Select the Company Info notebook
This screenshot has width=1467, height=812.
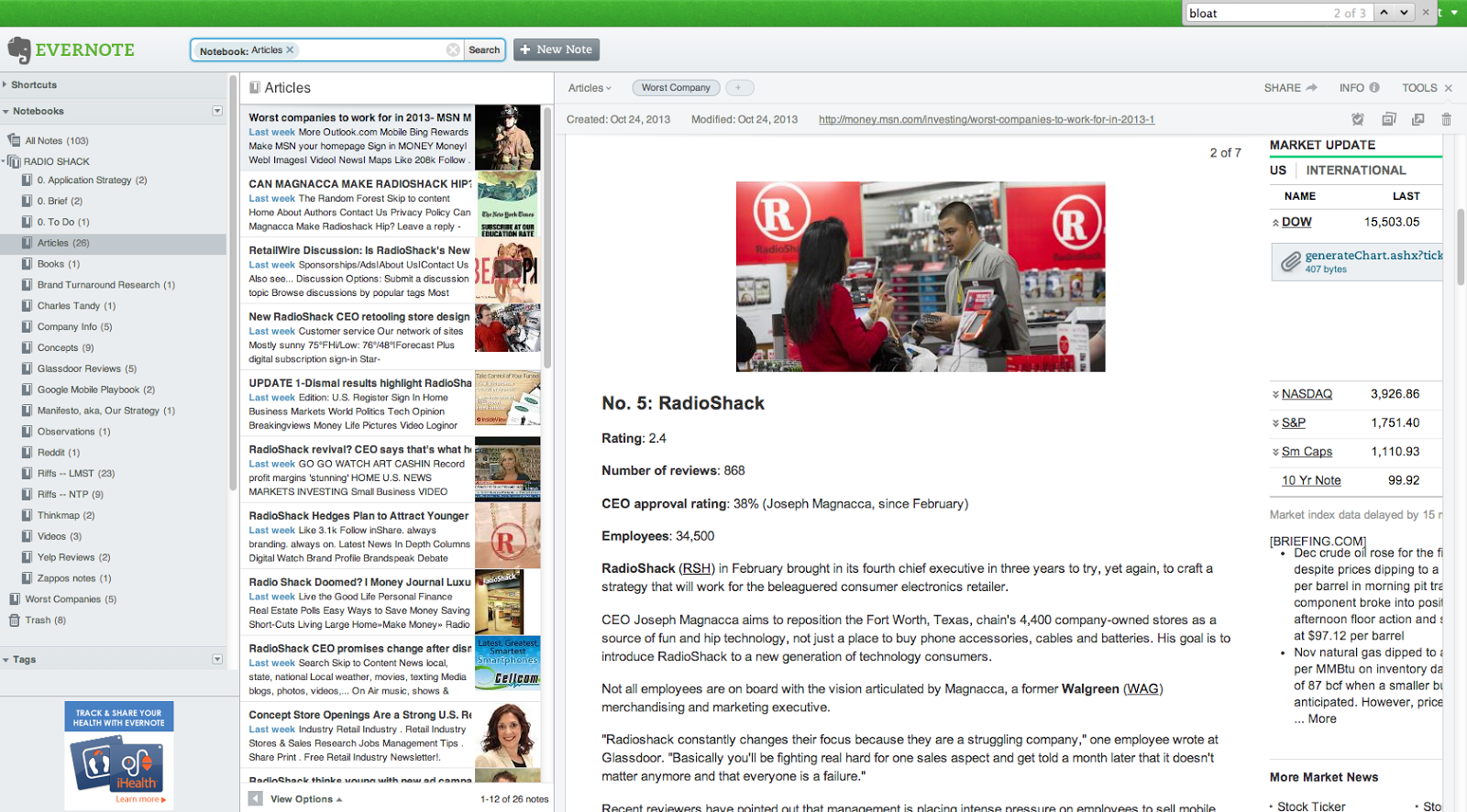[x=75, y=327]
